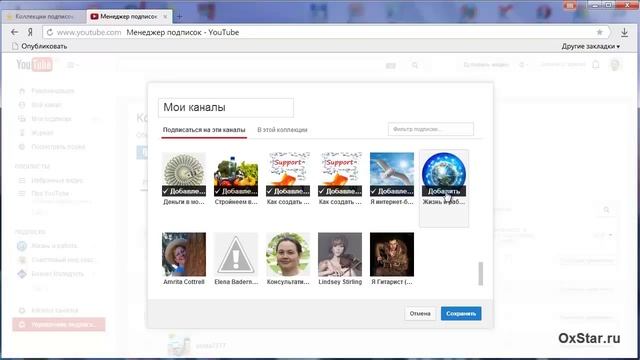
Task: Click the home icon beside Рекомендации
Action: (x=22, y=91)
